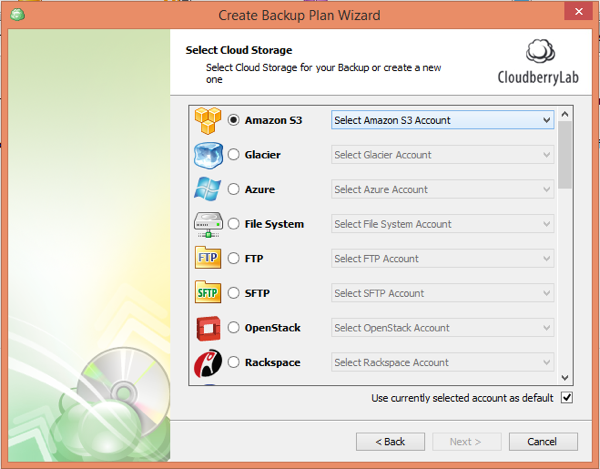The image size is (600, 469).
Task: Click the Amazon S3 label text
Action: [273, 121]
